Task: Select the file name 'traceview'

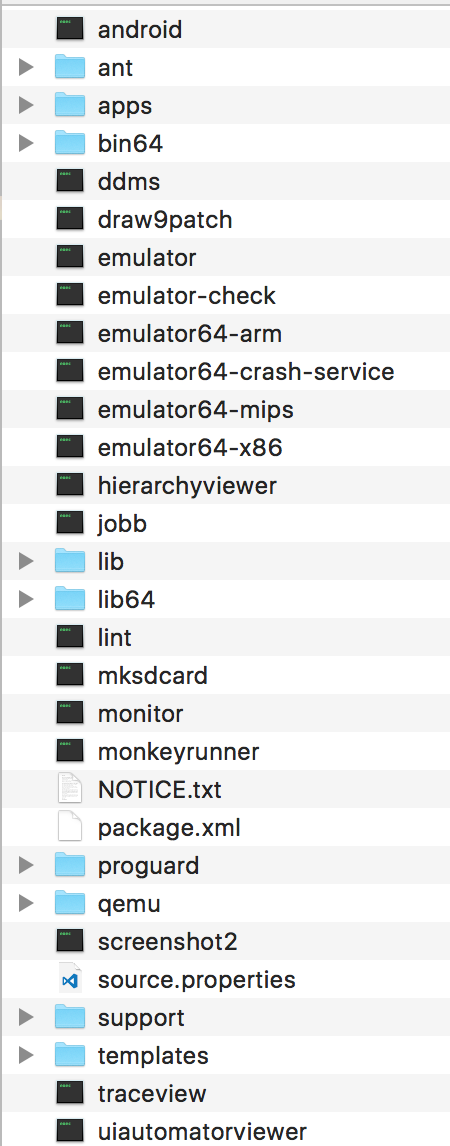Action: tap(152, 1094)
